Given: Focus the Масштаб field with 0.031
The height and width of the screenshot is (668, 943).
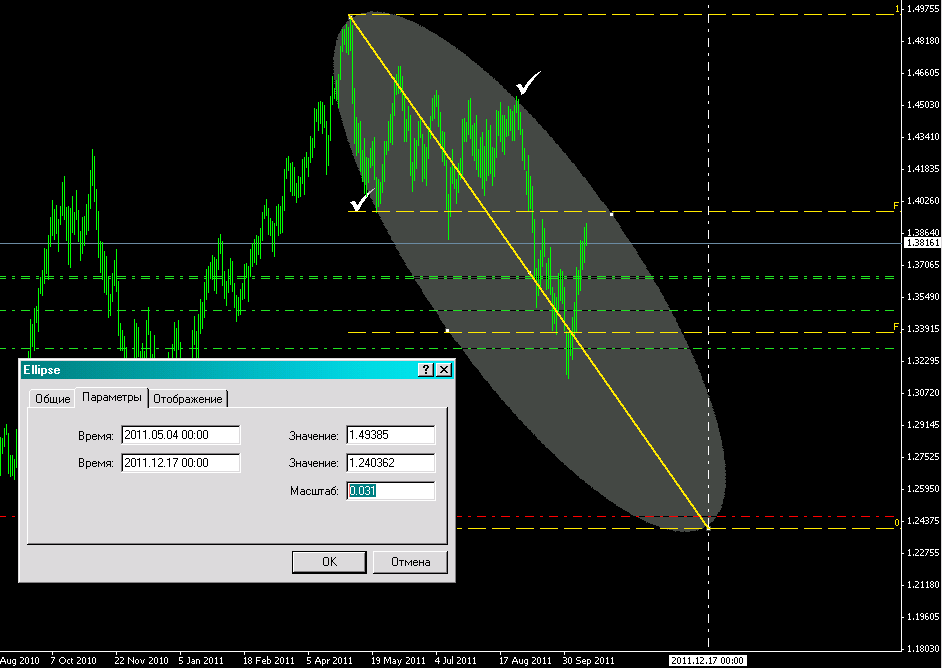Looking at the screenshot, I should click(x=390, y=491).
